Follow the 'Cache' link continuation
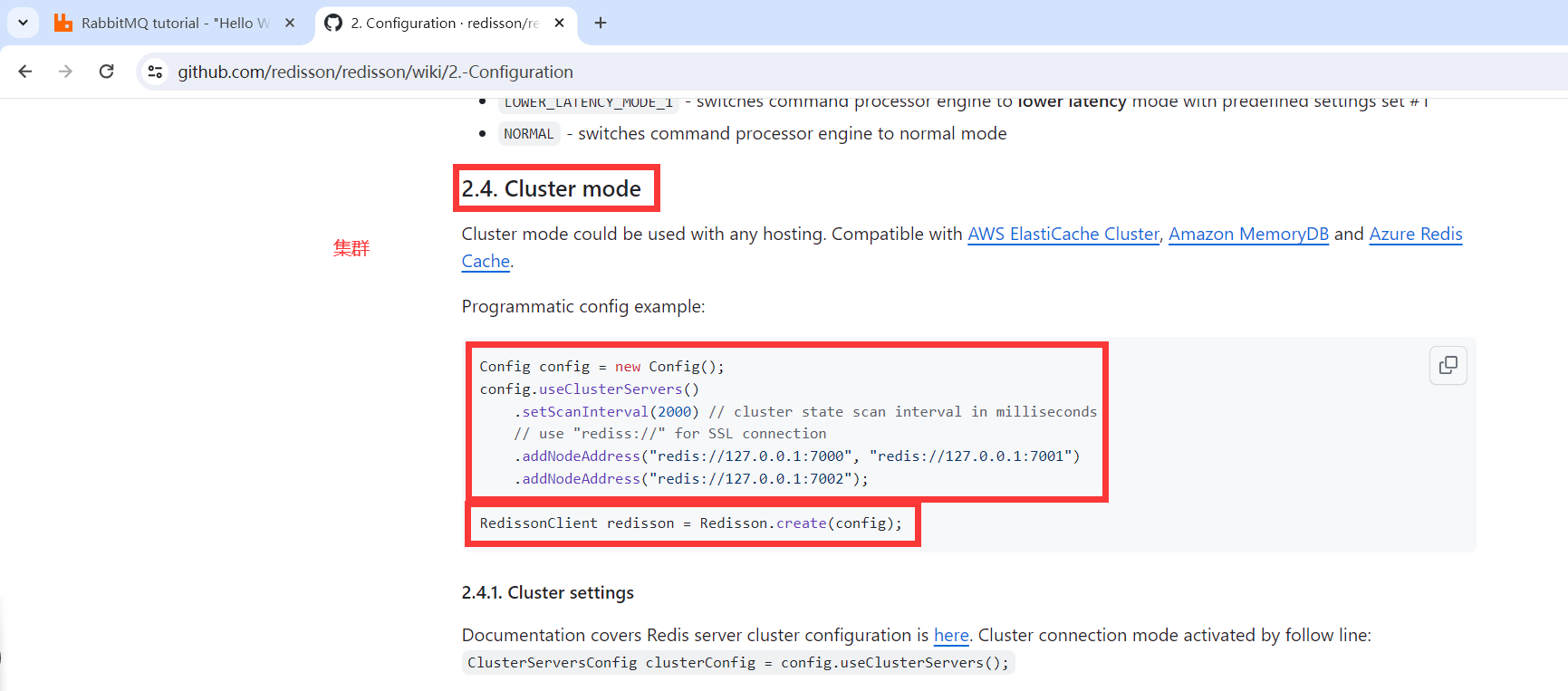Screen dimensions: 1568x691 click(486, 261)
